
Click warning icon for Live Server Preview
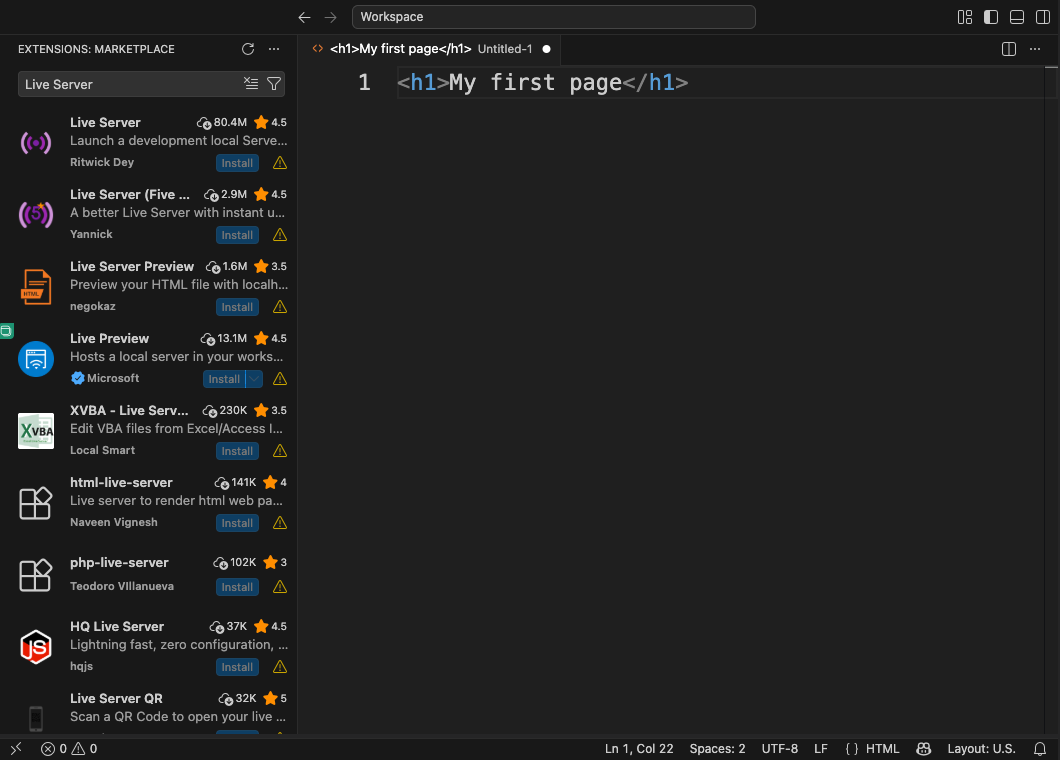pos(280,307)
